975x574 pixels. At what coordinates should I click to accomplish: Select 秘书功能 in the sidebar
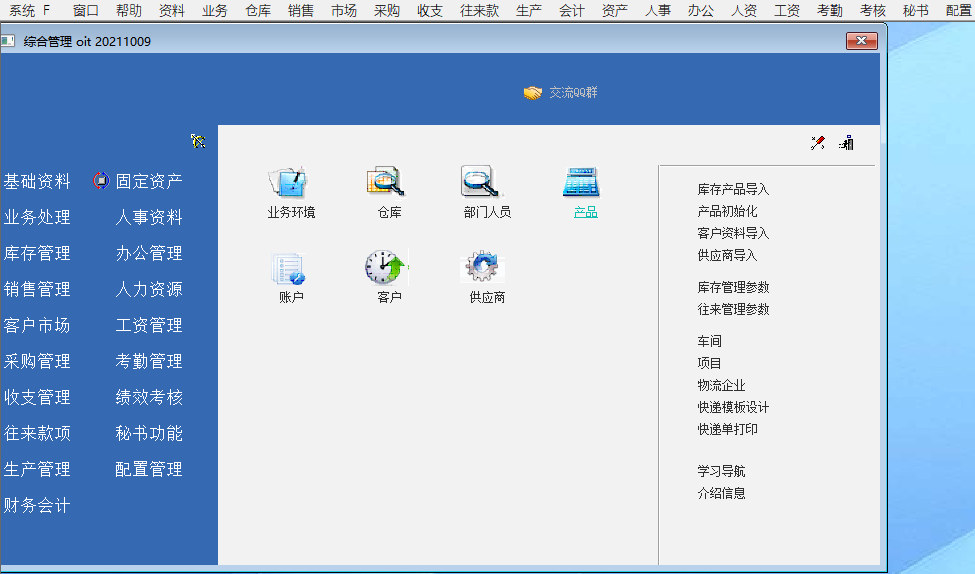(x=149, y=433)
